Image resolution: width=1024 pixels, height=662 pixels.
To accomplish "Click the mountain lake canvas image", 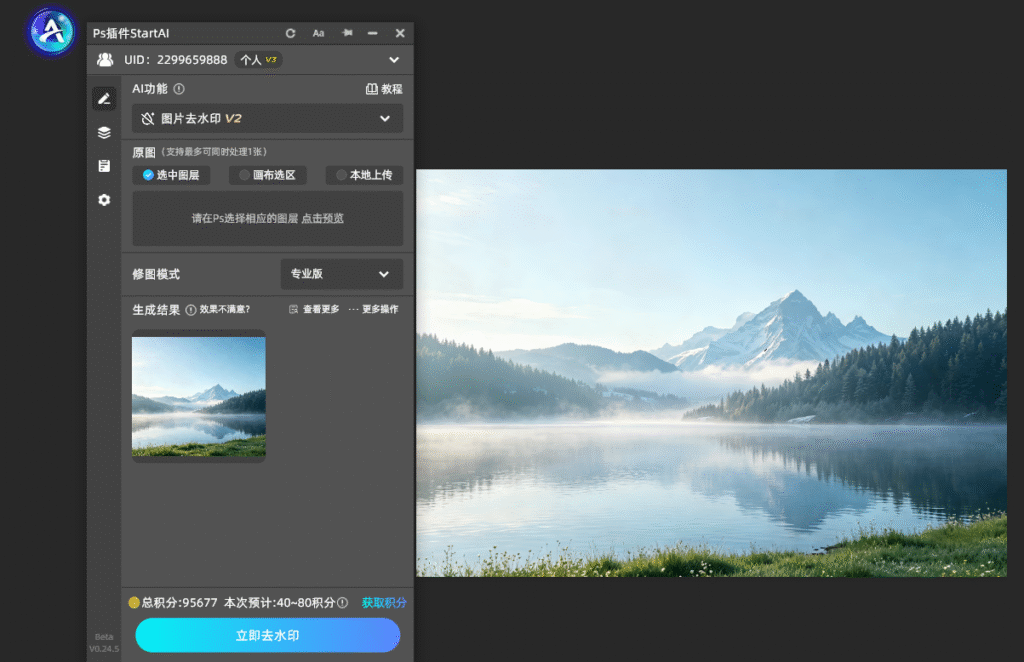I will [x=711, y=373].
